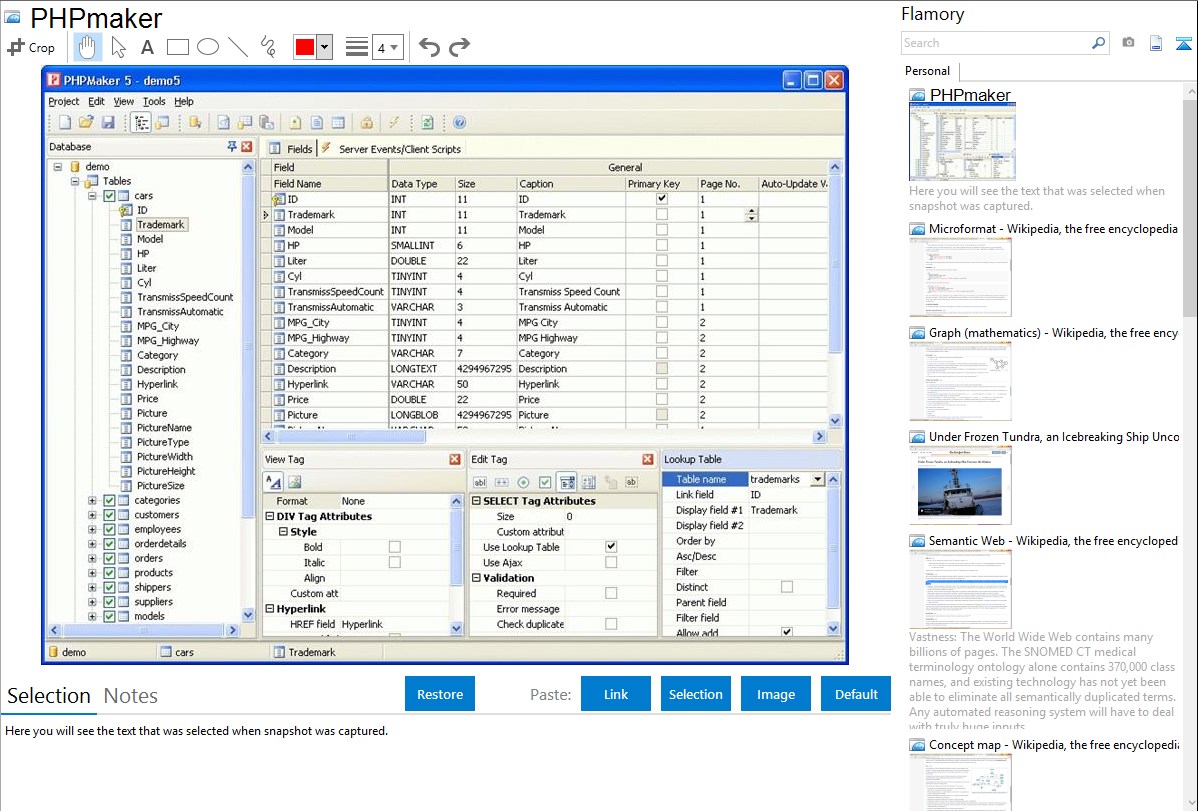This screenshot has height=811, width=1198.
Task: Expand the customers table node
Action: click(x=92, y=515)
